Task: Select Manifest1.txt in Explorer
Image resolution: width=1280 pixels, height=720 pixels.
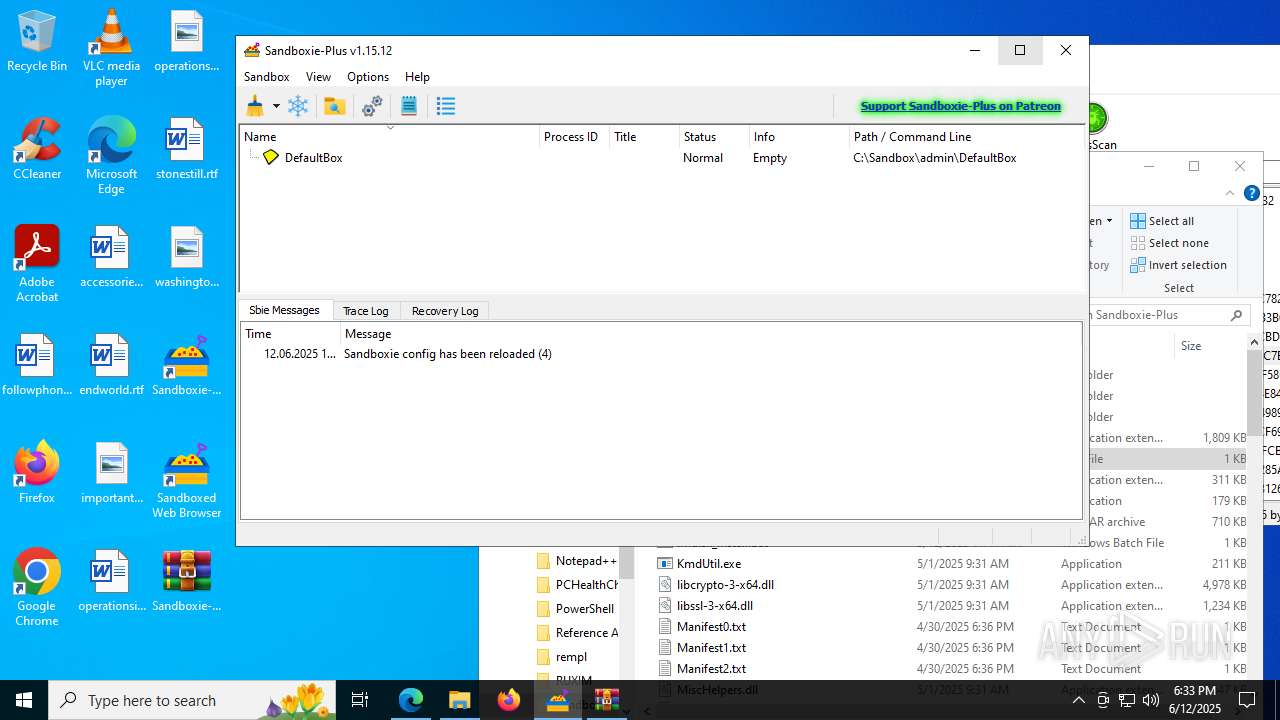Action: [x=711, y=648]
